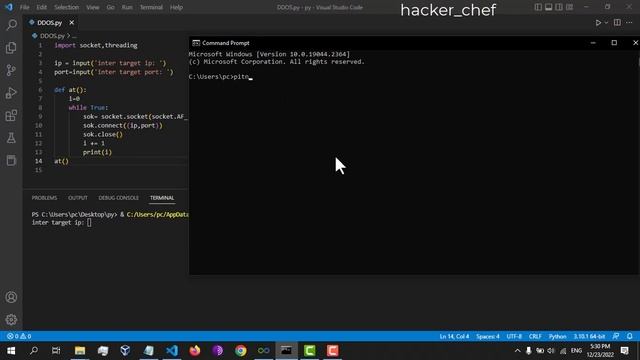Open the Explorer view in activity bar
Image resolution: width=640 pixels, height=360 pixels.
pos(11,48)
